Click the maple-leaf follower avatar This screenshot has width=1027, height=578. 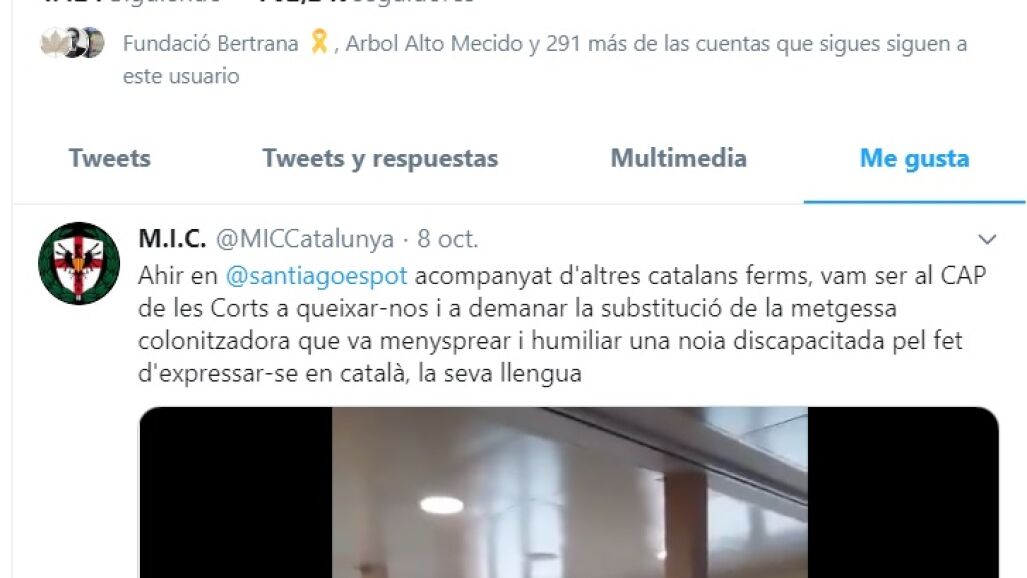[x=52, y=43]
